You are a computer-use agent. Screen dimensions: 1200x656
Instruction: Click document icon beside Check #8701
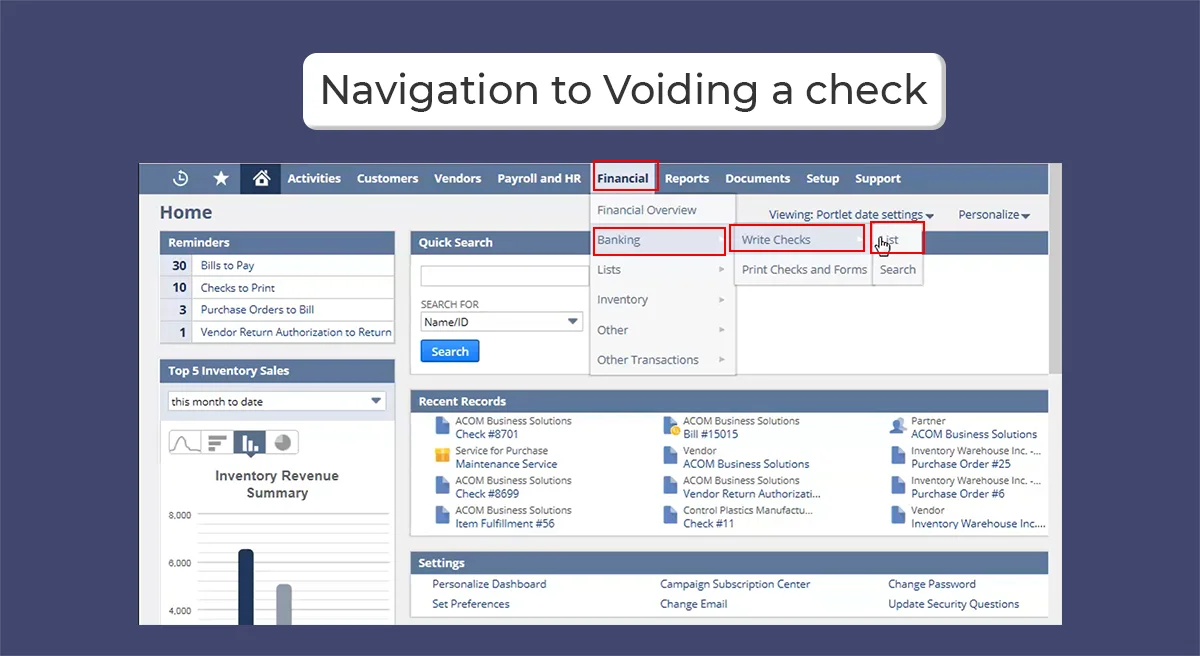point(442,427)
